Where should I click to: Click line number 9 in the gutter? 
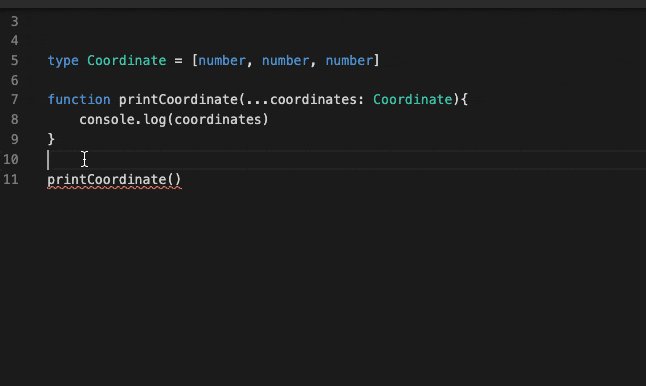coord(14,139)
